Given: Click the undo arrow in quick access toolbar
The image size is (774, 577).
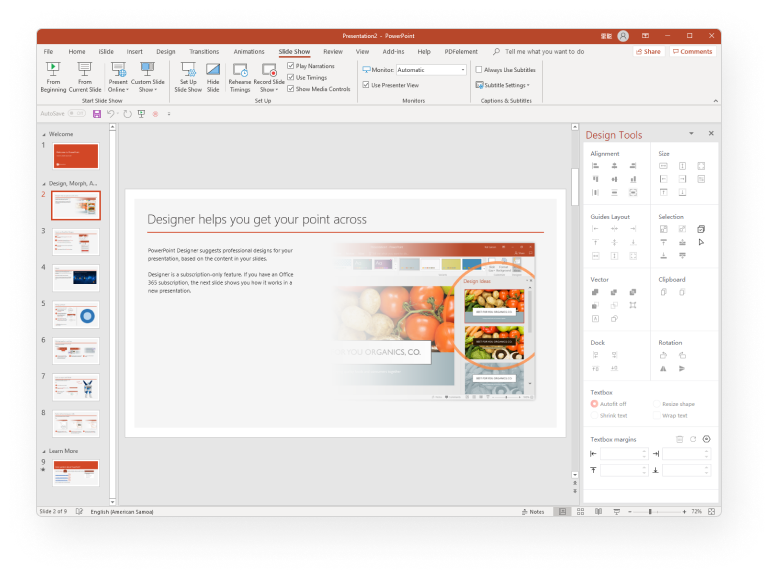Looking at the screenshot, I should pyautogui.click(x=111, y=114).
